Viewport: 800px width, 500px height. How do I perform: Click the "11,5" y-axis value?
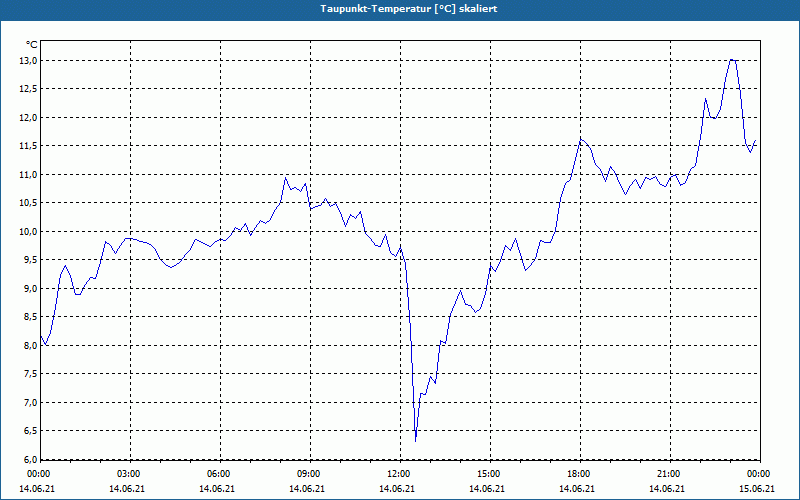[x=29, y=146]
